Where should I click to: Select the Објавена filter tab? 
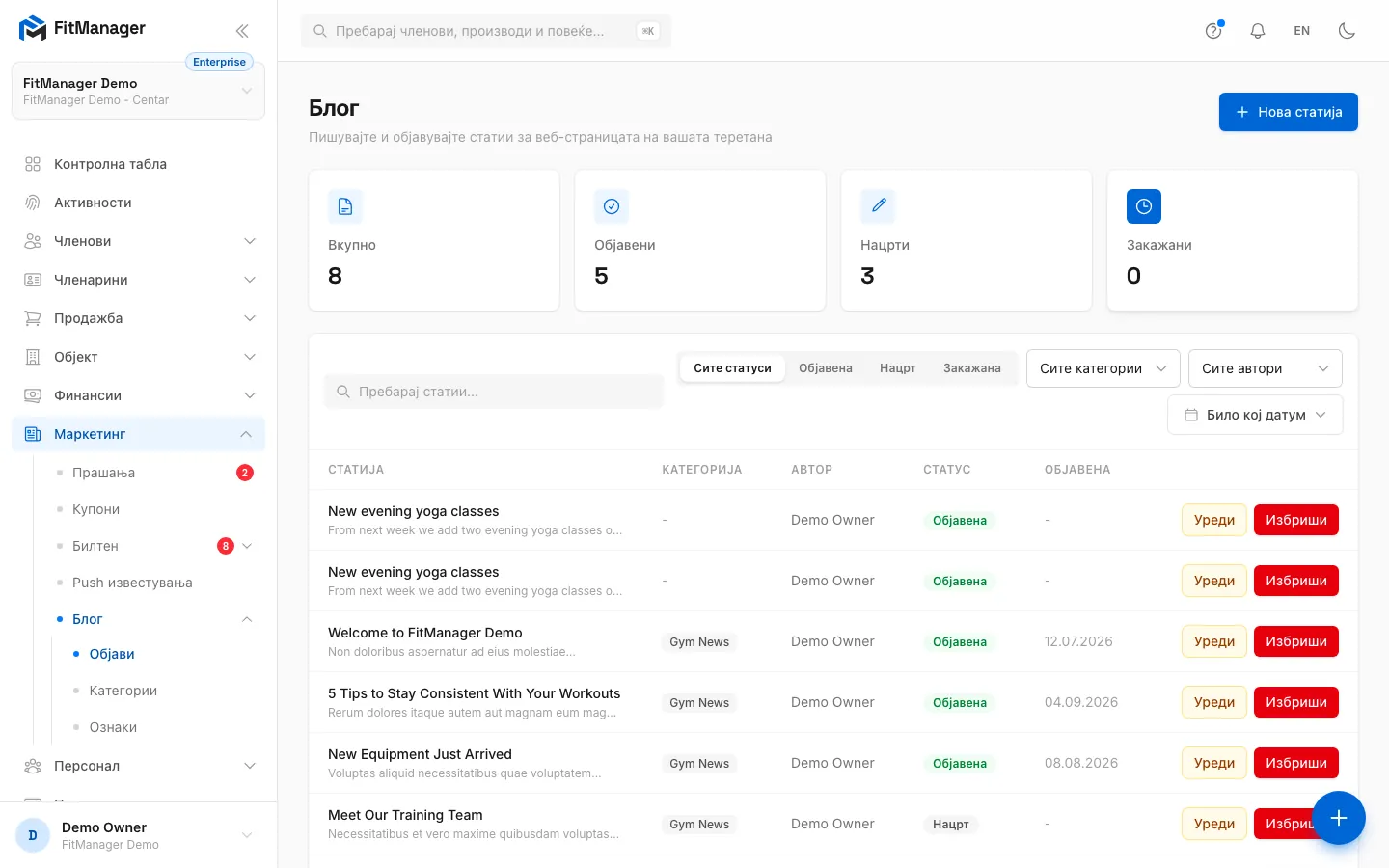826,368
